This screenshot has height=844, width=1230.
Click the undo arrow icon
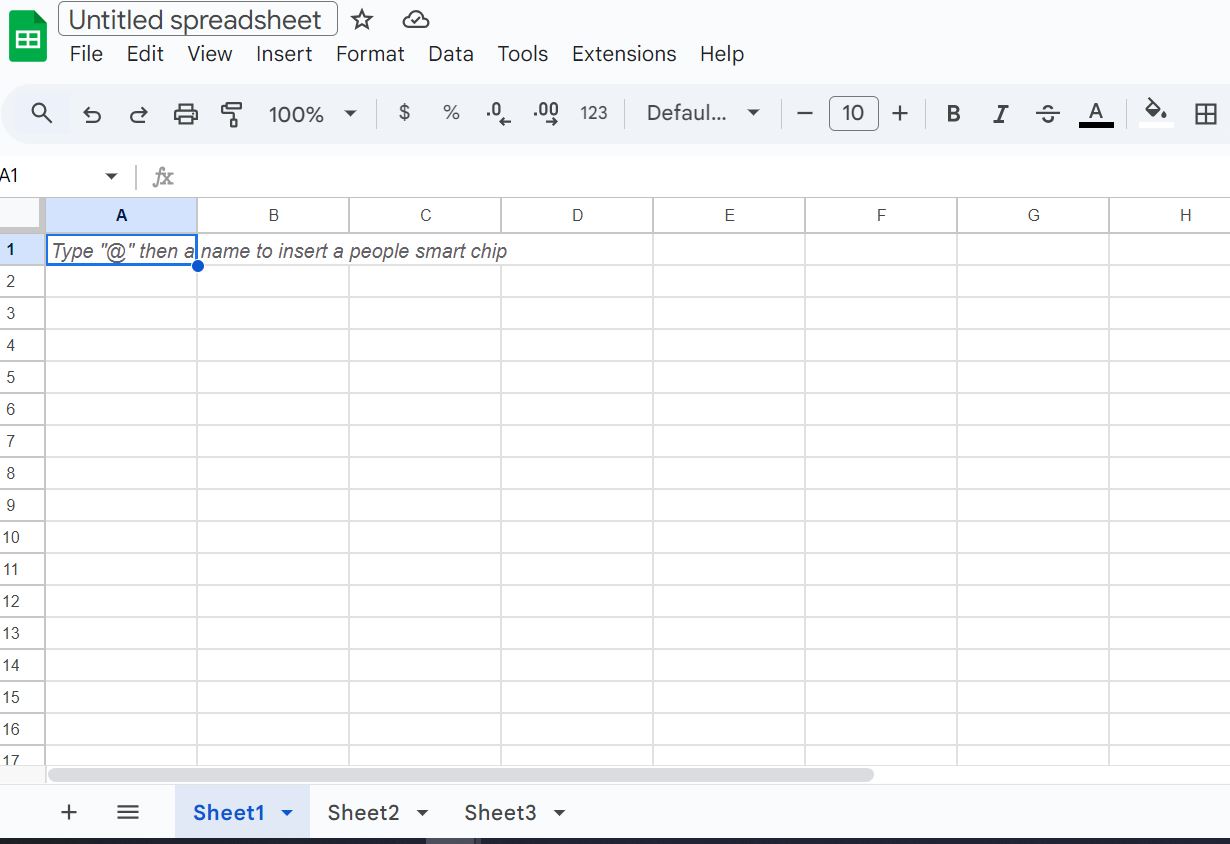pyautogui.click(x=92, y=114)
